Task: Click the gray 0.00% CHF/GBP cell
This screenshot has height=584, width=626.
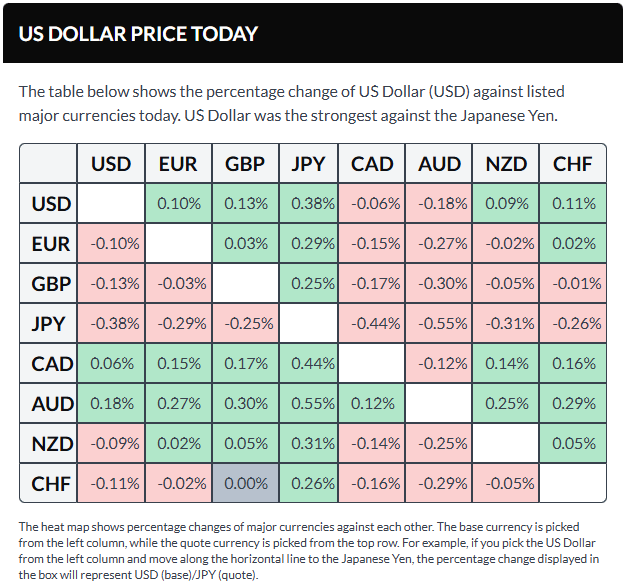Action: click(x=244, y=483)
